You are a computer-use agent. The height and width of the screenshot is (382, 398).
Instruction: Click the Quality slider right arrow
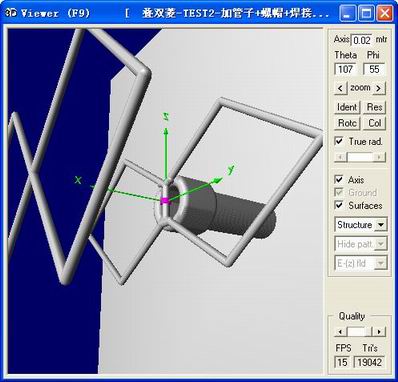379,332
